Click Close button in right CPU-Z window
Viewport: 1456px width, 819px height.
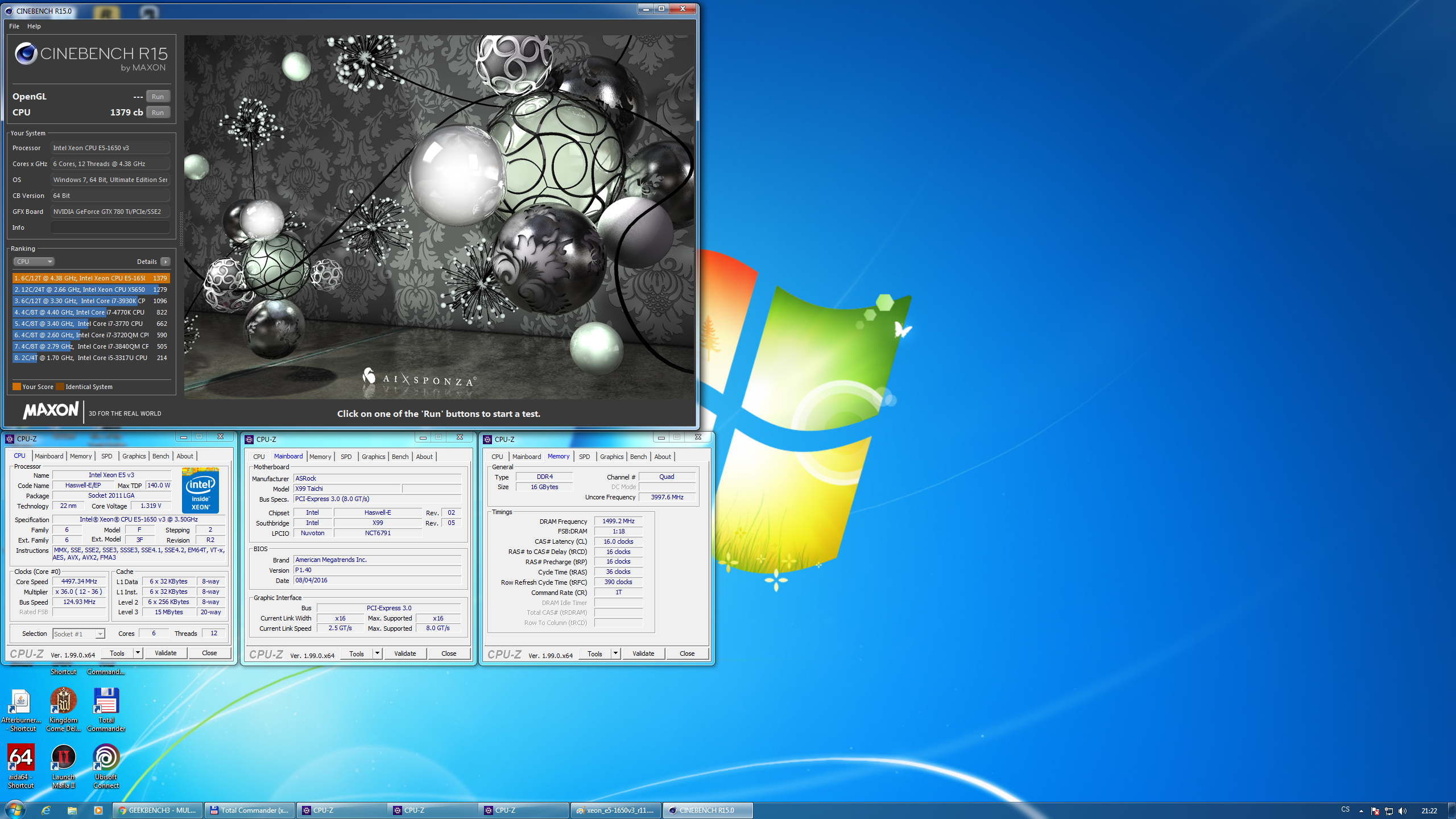click(687, 653)
